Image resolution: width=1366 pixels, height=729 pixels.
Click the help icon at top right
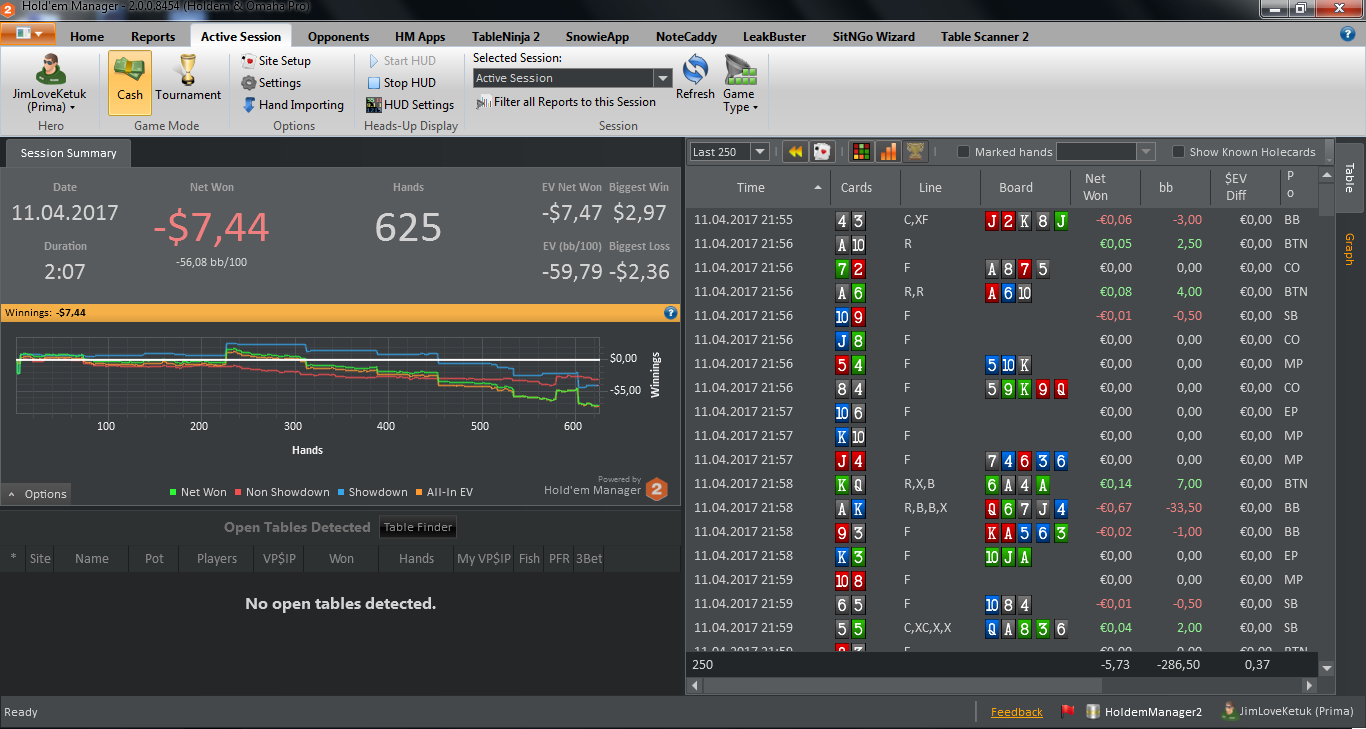[x=1347, y=34]
